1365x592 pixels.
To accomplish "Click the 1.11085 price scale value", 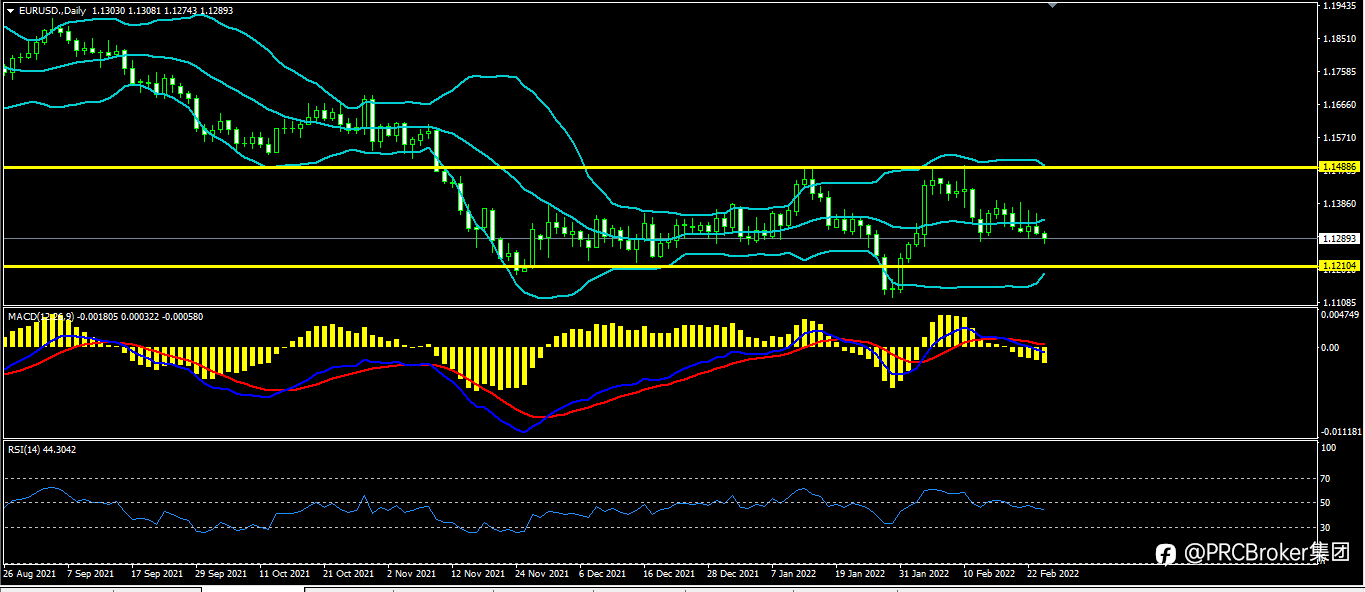I will (1338, 302).
